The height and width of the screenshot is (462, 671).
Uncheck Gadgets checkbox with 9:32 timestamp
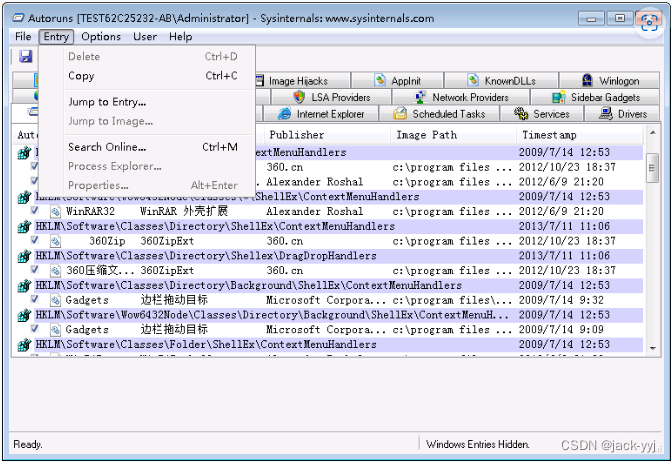35,299
